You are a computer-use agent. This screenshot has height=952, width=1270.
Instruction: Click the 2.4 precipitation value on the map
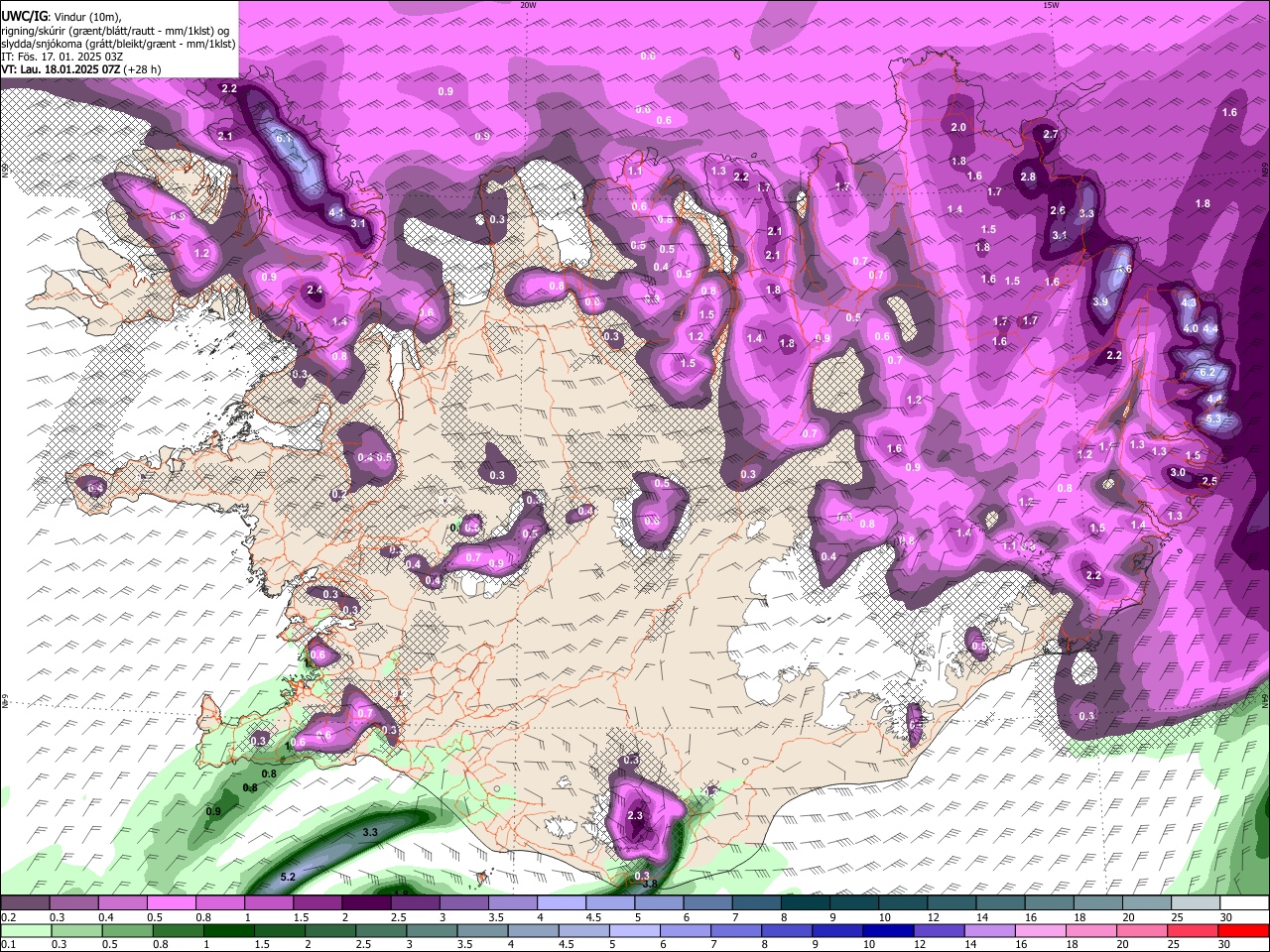pyautogui.click(x=315, y=291)
